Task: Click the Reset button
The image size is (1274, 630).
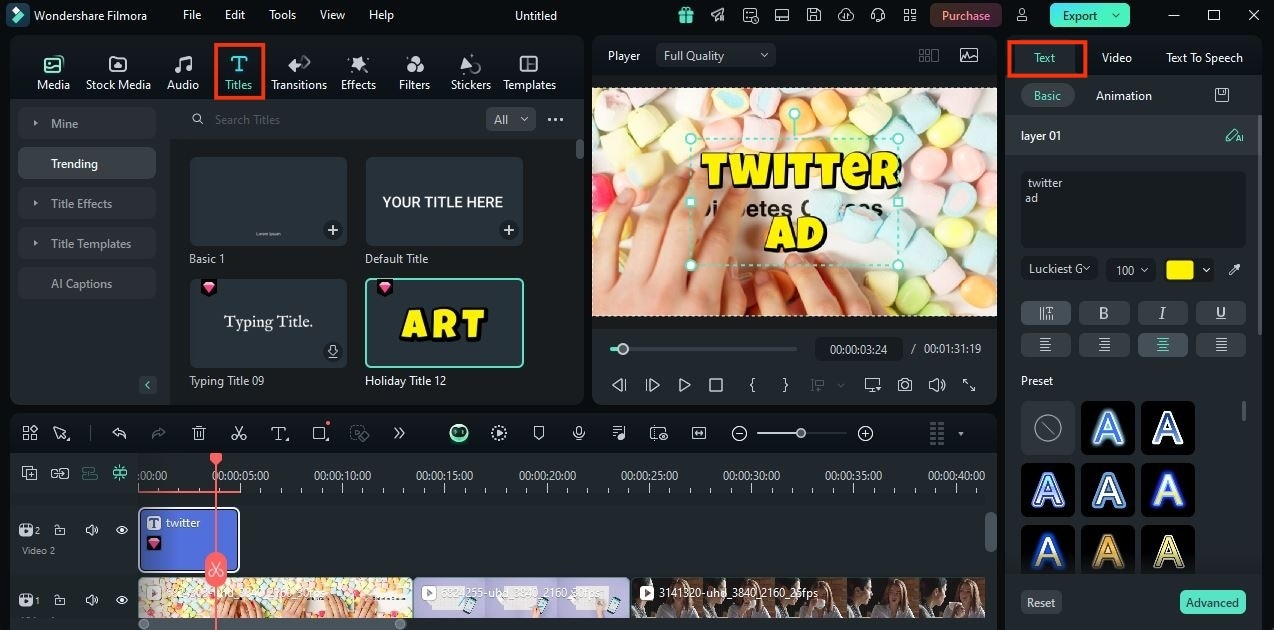Action: click(x=1041, y=602)
